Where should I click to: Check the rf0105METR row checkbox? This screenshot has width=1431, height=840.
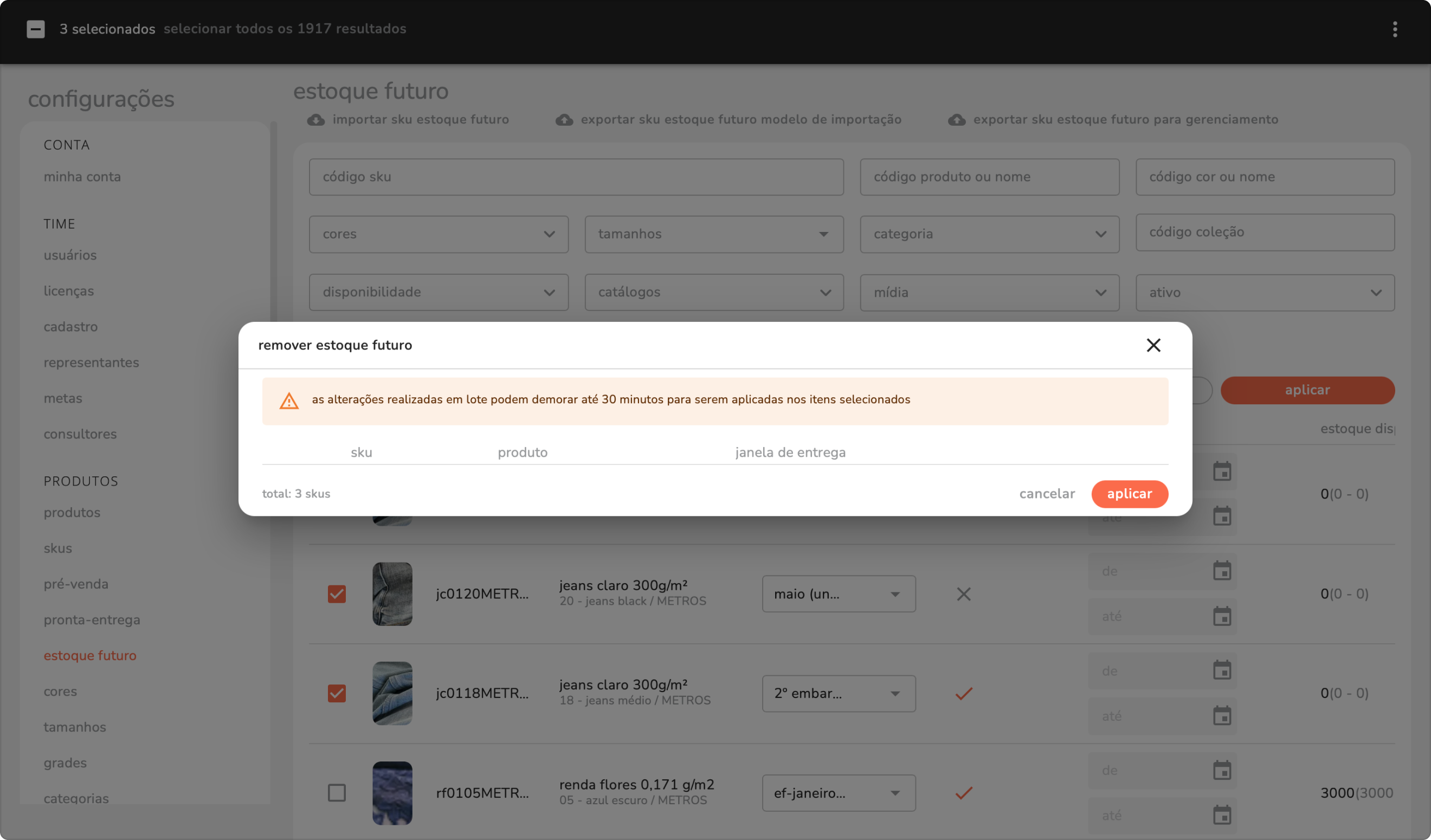(337, 793)
